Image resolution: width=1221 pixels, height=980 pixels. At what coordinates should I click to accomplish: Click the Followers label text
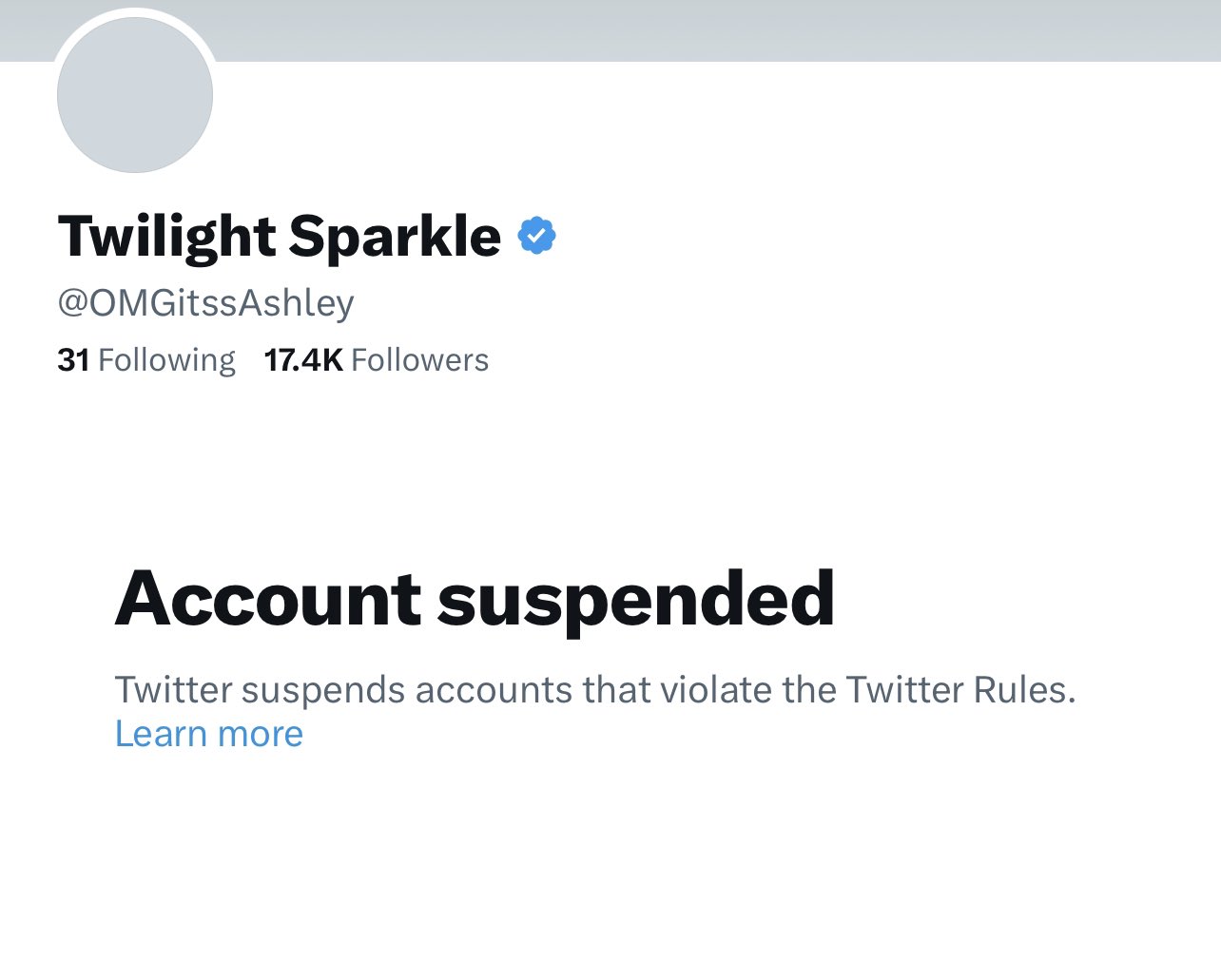(x=420, y=360)
